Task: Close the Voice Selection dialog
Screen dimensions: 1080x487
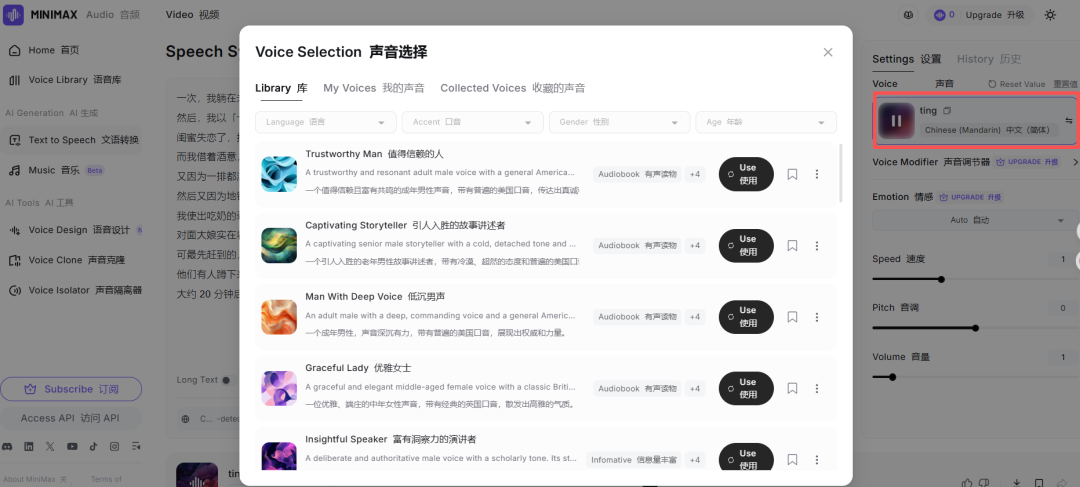Action: [x=828, y=52]
